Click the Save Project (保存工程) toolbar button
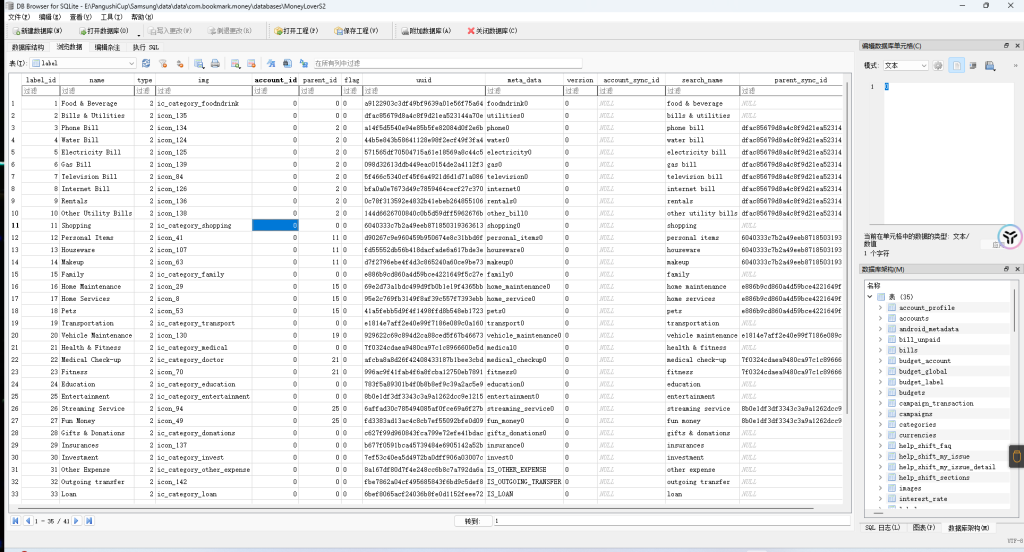Image resolution: width=1024 pixels, height=552 pixels. click(x=356, y=31)
